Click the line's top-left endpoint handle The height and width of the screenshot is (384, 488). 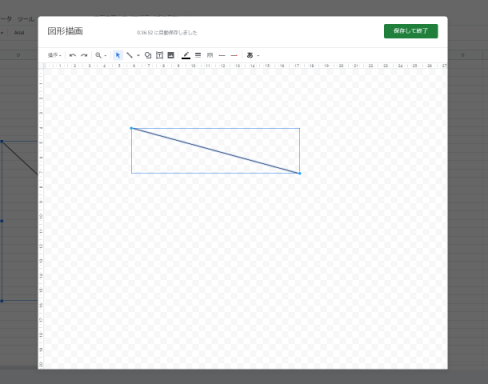click(x=131, y=128)
